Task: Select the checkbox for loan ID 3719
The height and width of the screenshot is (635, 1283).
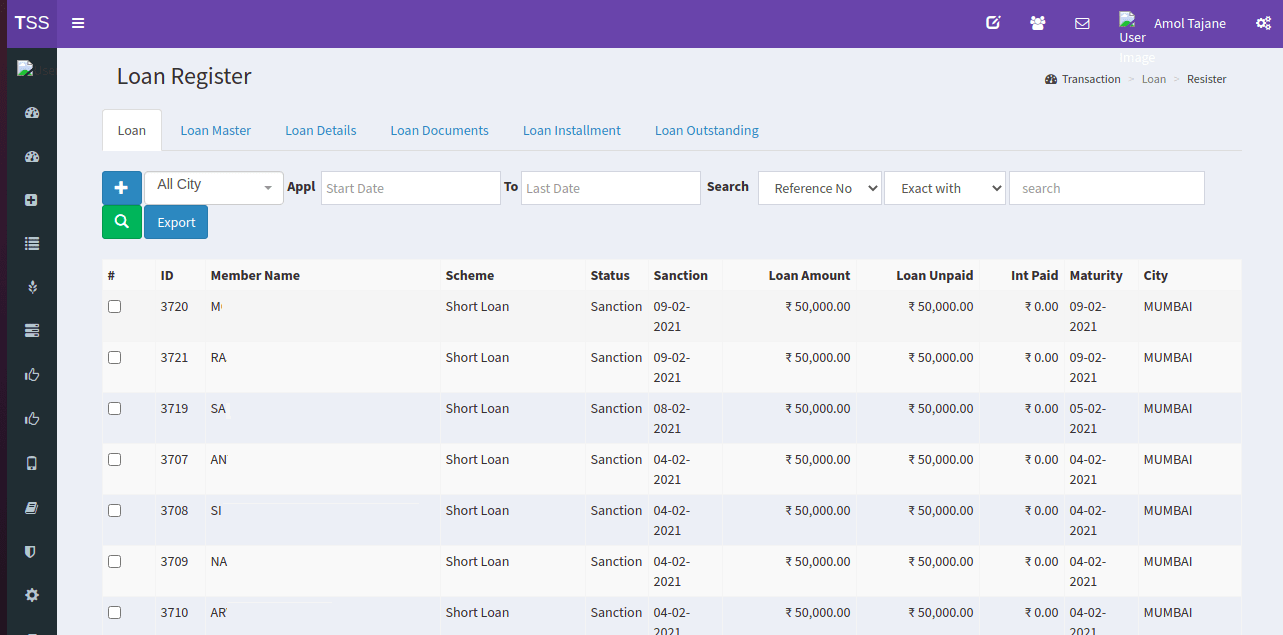Action: click(115, 409)
